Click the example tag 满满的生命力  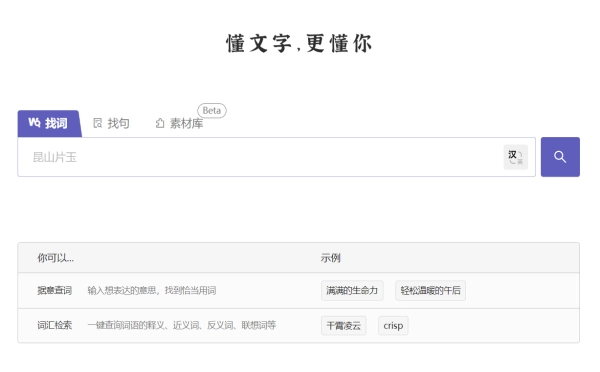352,290
